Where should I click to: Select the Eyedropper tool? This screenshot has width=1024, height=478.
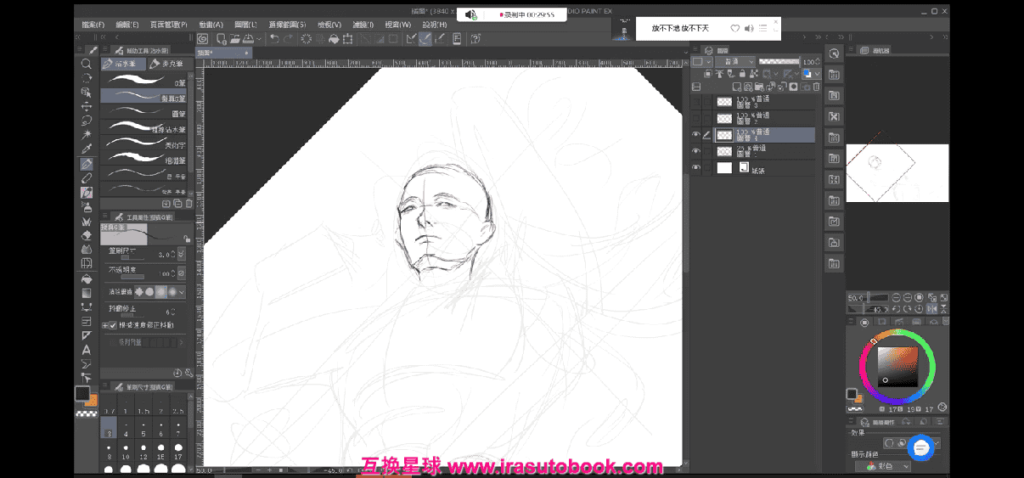86,150
